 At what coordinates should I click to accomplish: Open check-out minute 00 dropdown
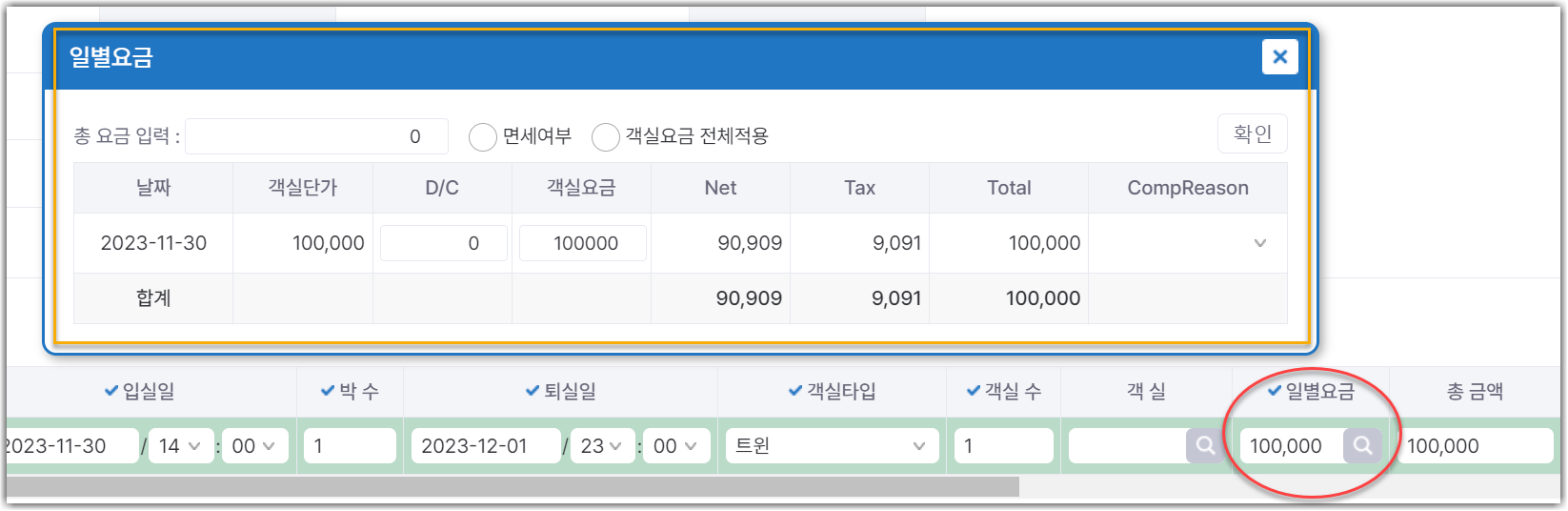(x=676, y=445)
